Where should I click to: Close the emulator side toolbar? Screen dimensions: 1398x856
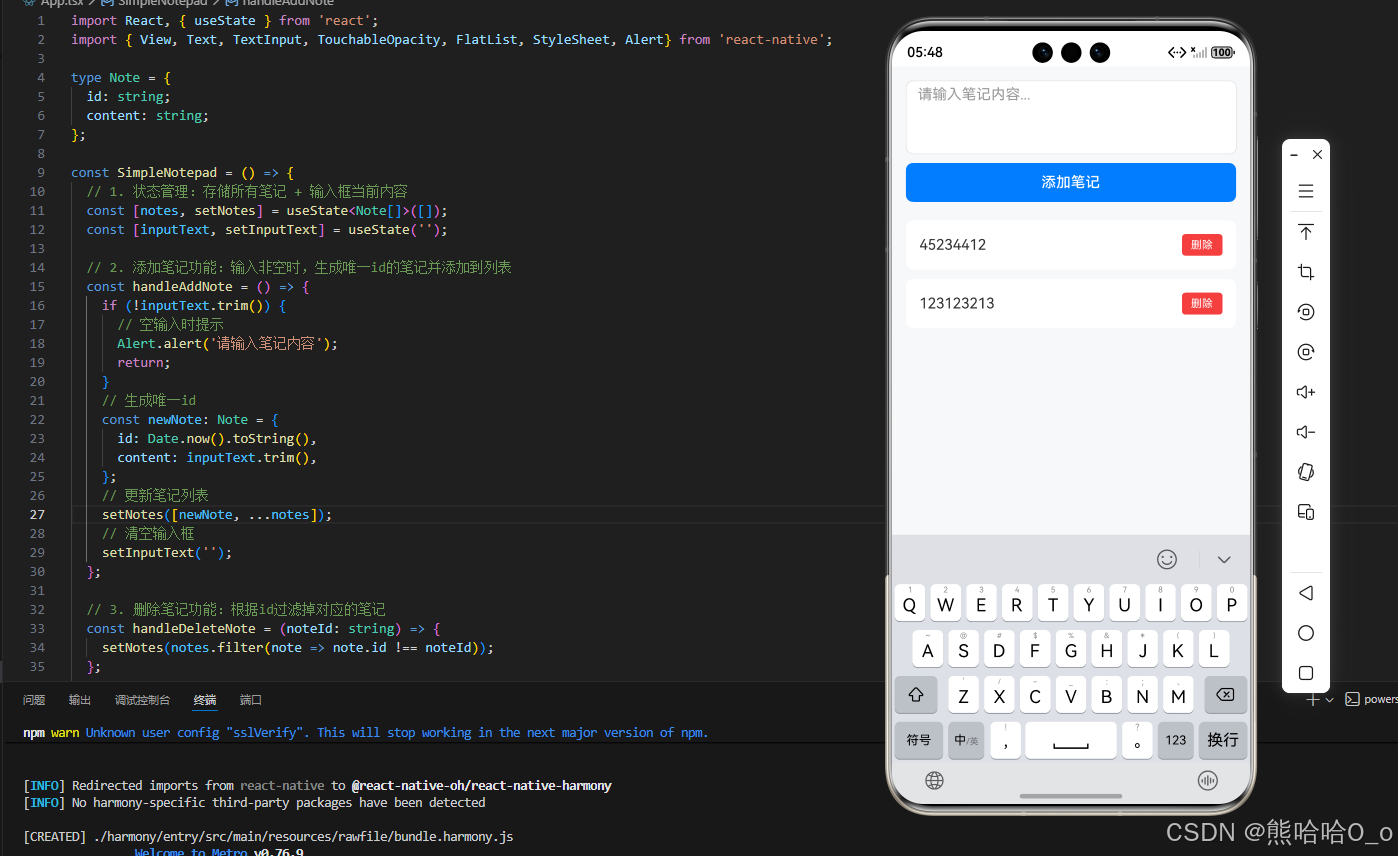1317,155
